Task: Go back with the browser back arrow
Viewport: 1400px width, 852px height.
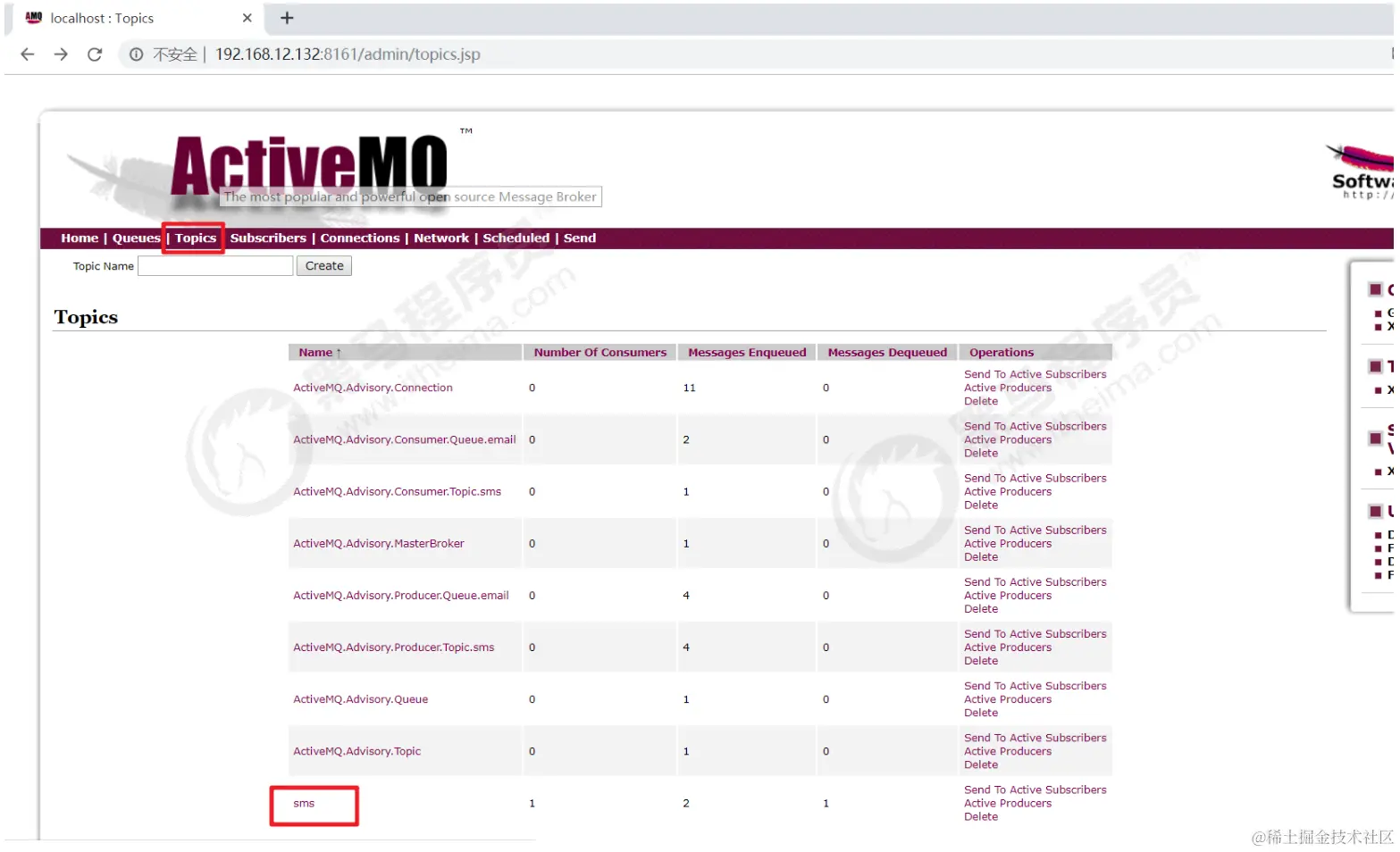Action: click(28, 54)
